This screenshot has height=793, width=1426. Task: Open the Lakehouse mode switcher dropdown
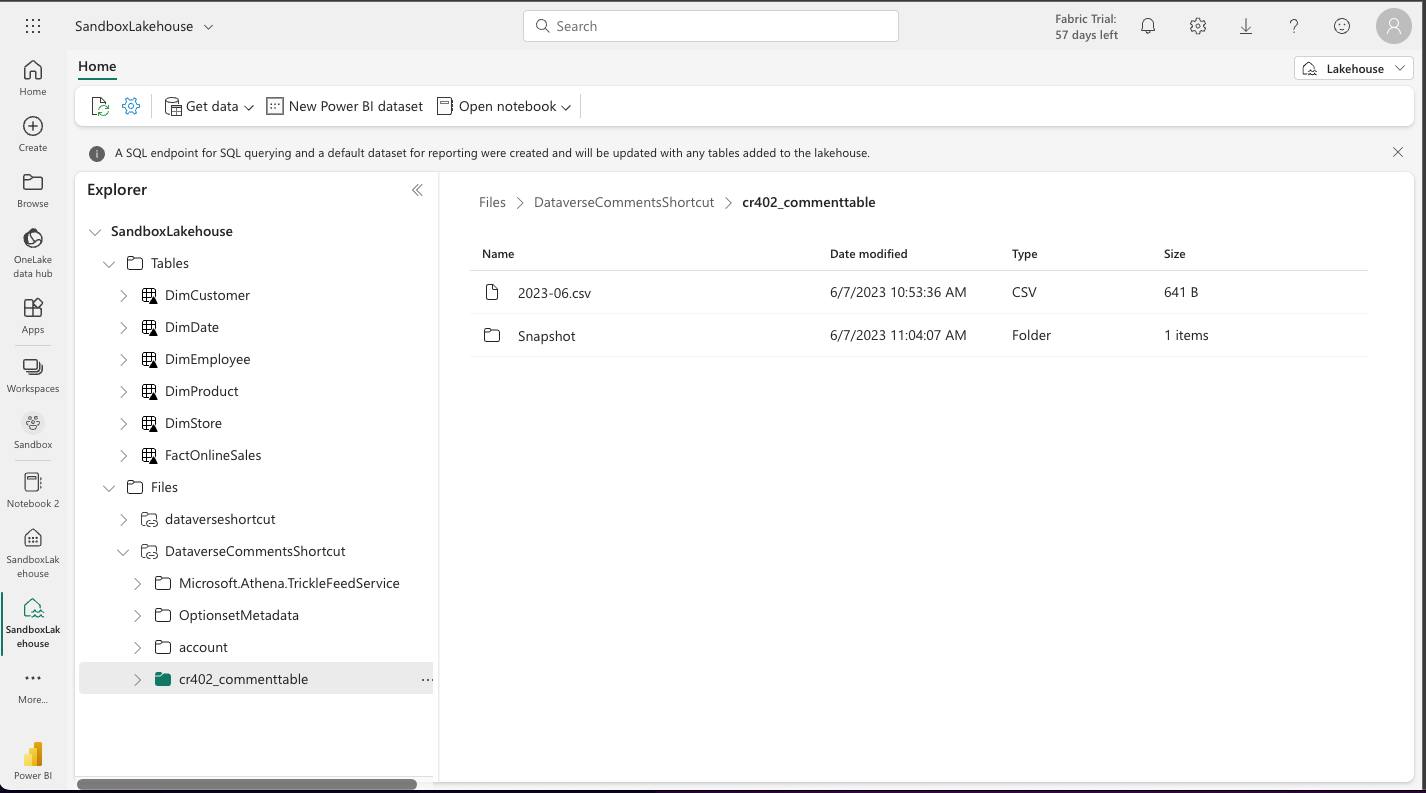(1354, 68)
